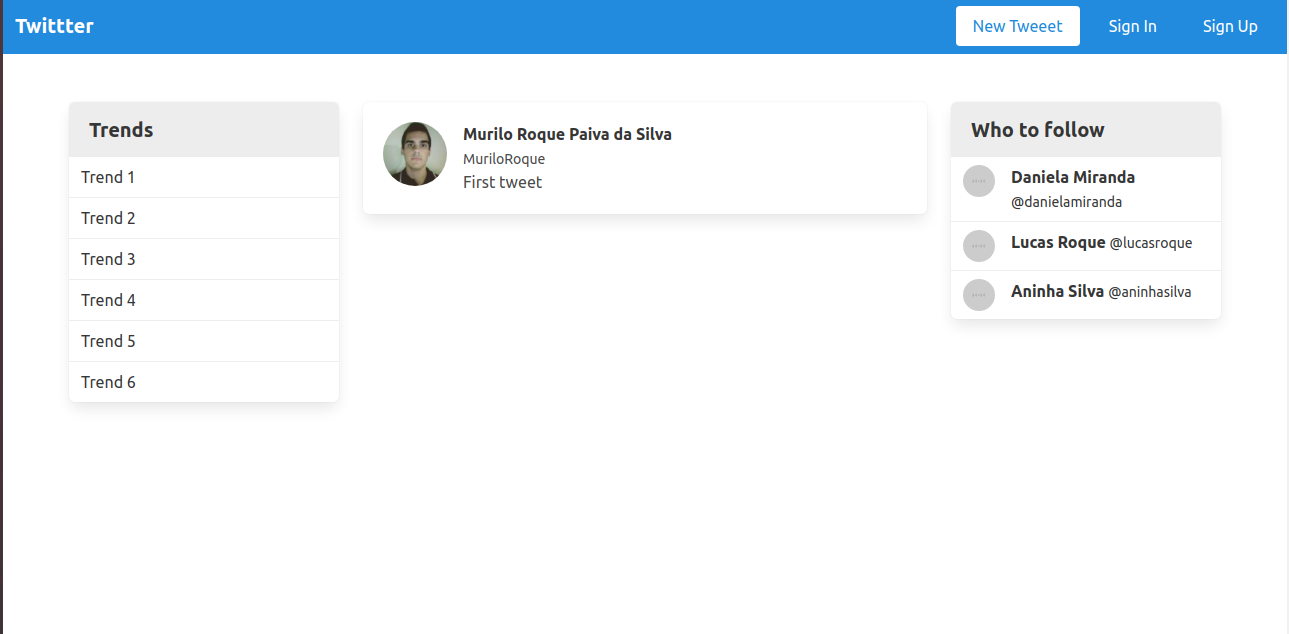
Task: Click the Twittter brand logo
Action: click(x=54, y=26)
